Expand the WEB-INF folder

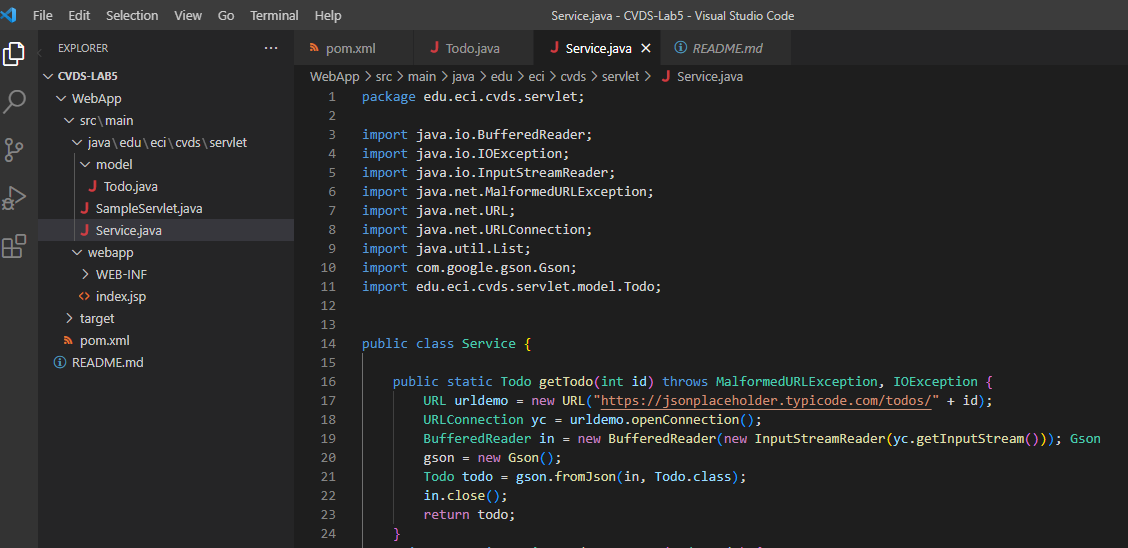[x=85, y=275]
